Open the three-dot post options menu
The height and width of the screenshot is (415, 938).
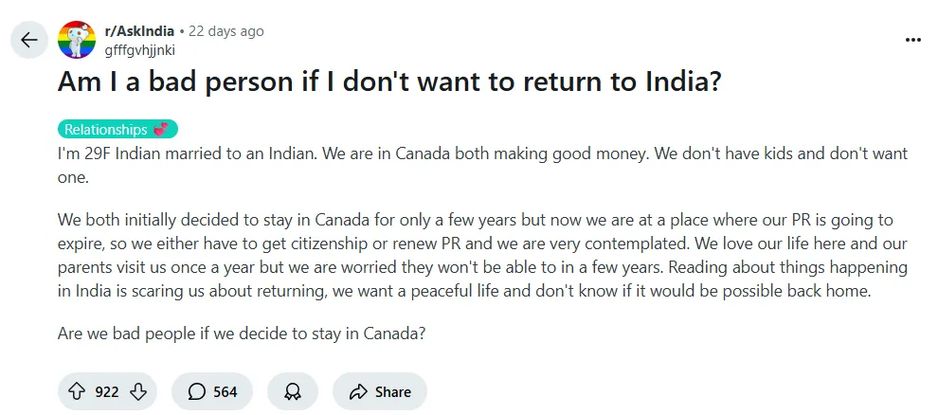click(x=912, y=40)
